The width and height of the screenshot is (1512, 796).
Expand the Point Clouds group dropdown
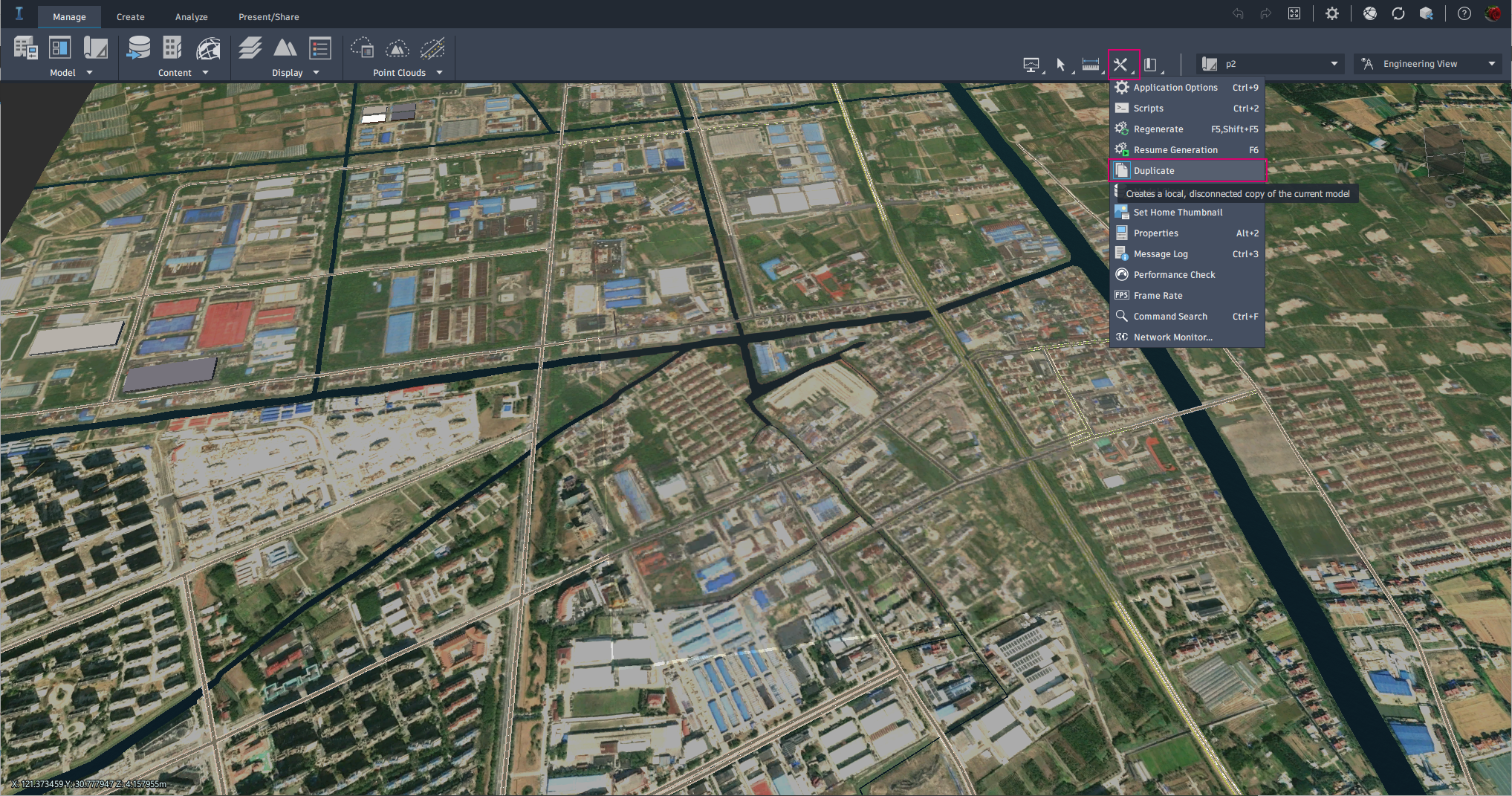(440, 73)
